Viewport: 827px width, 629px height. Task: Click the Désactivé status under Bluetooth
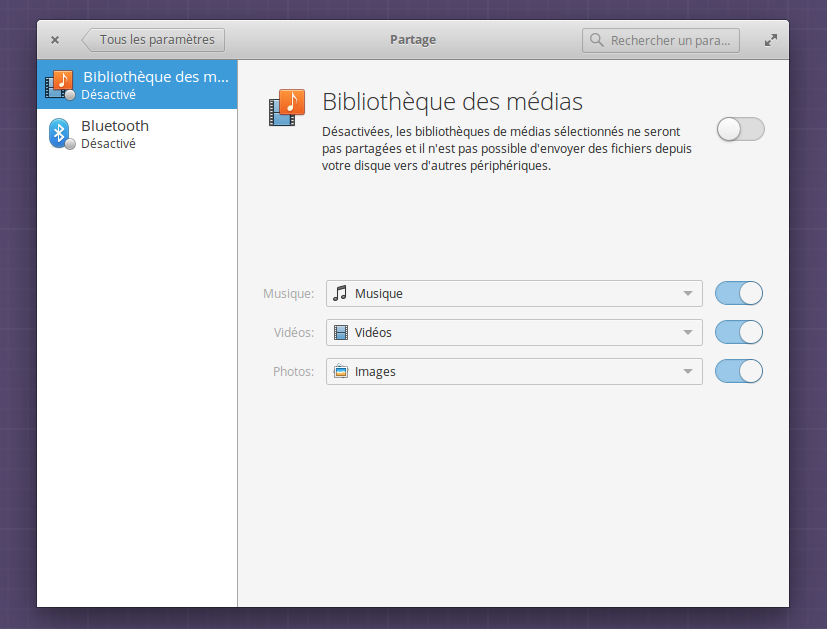[x=108, y=144]
